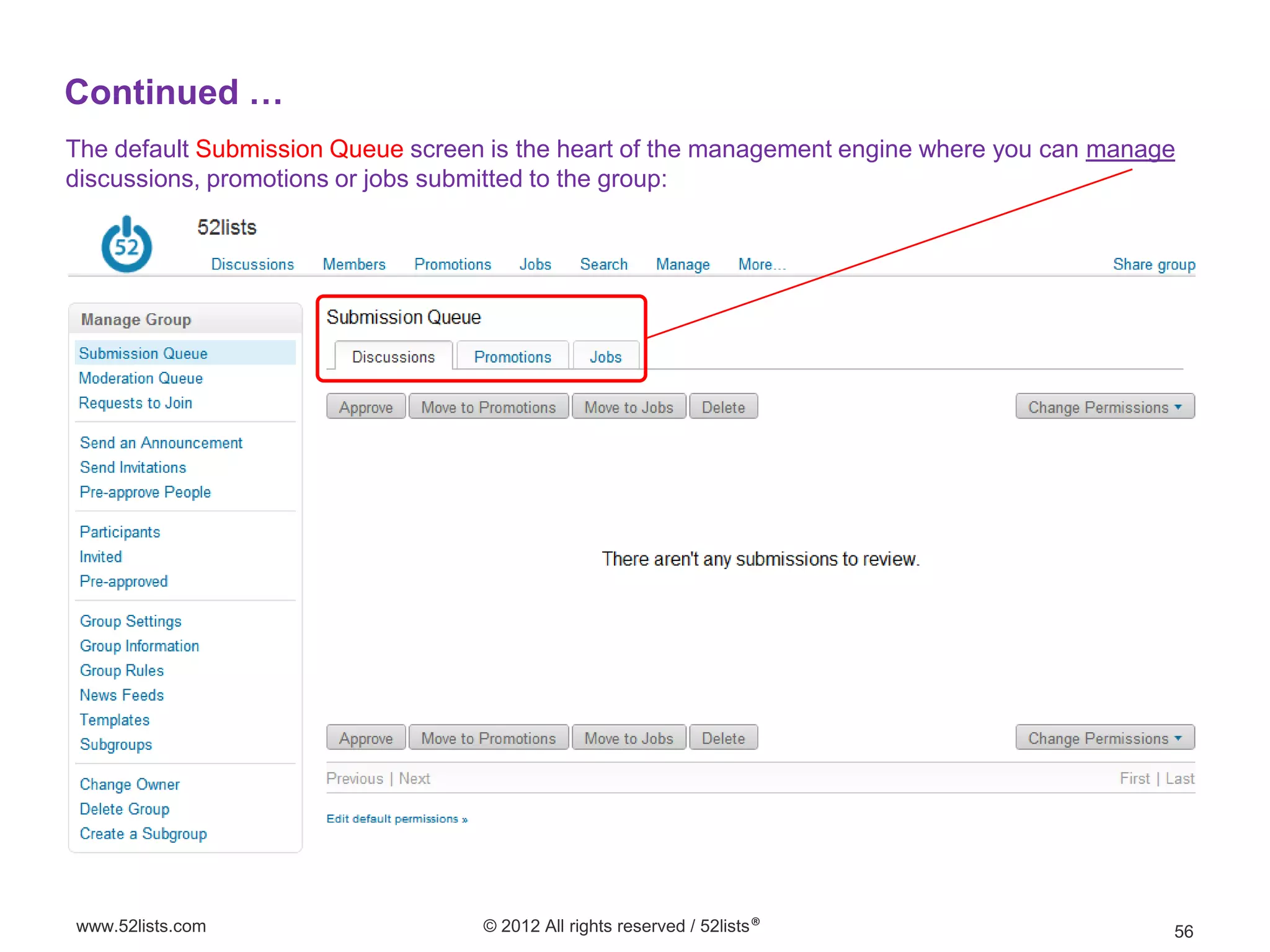Click the underlined manage link in description
Screen dimensions: 1270x952
1130,149
